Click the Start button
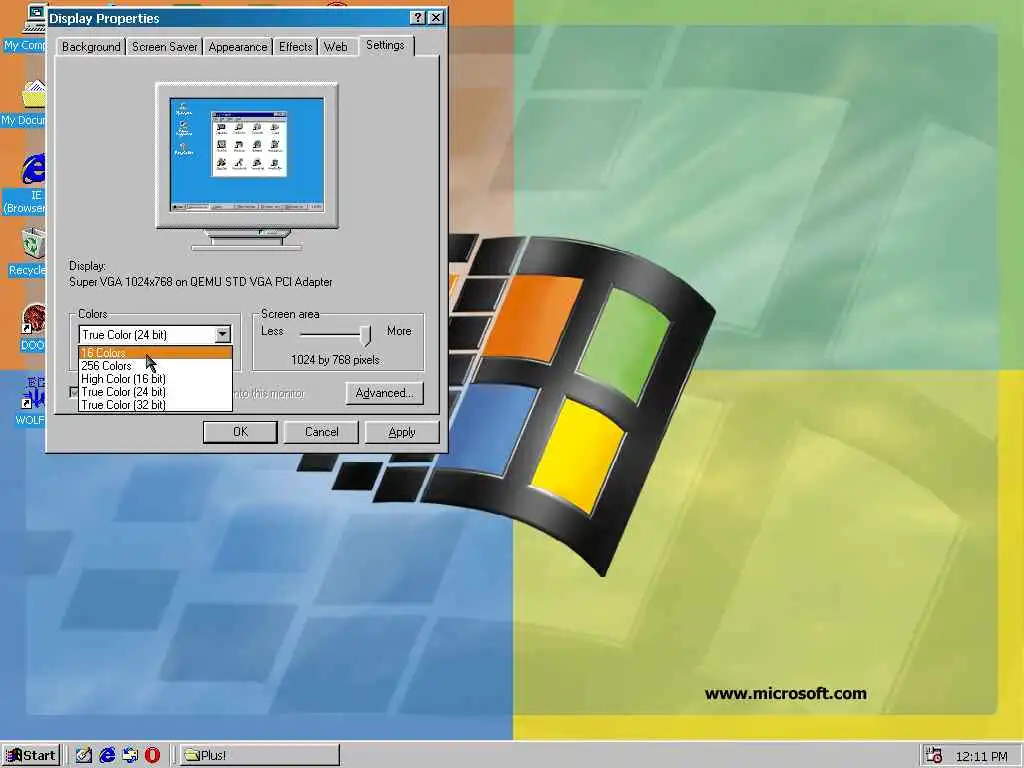1024x768 pixels. tap(31, 755)
